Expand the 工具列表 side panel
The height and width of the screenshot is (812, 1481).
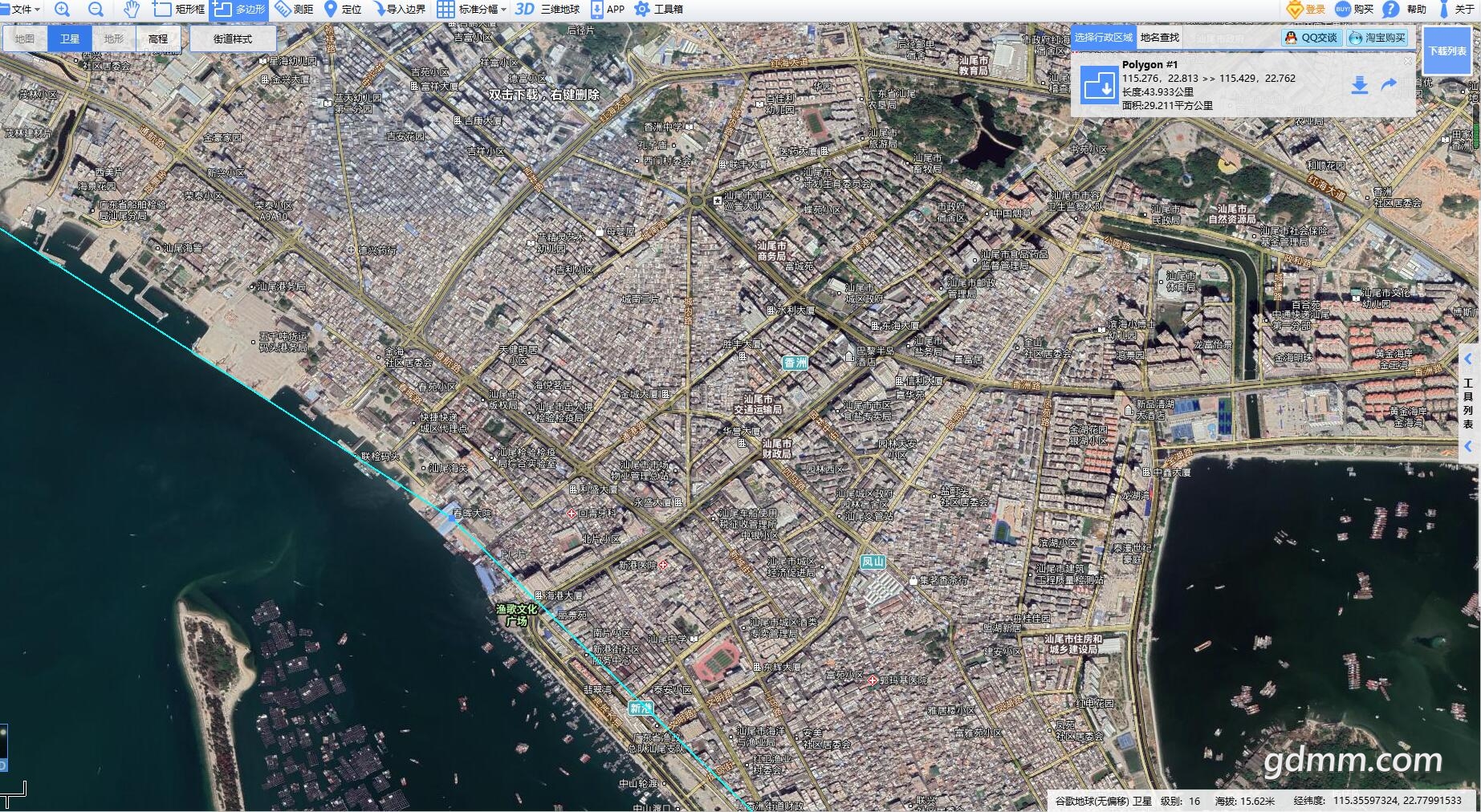point(1468,359)
